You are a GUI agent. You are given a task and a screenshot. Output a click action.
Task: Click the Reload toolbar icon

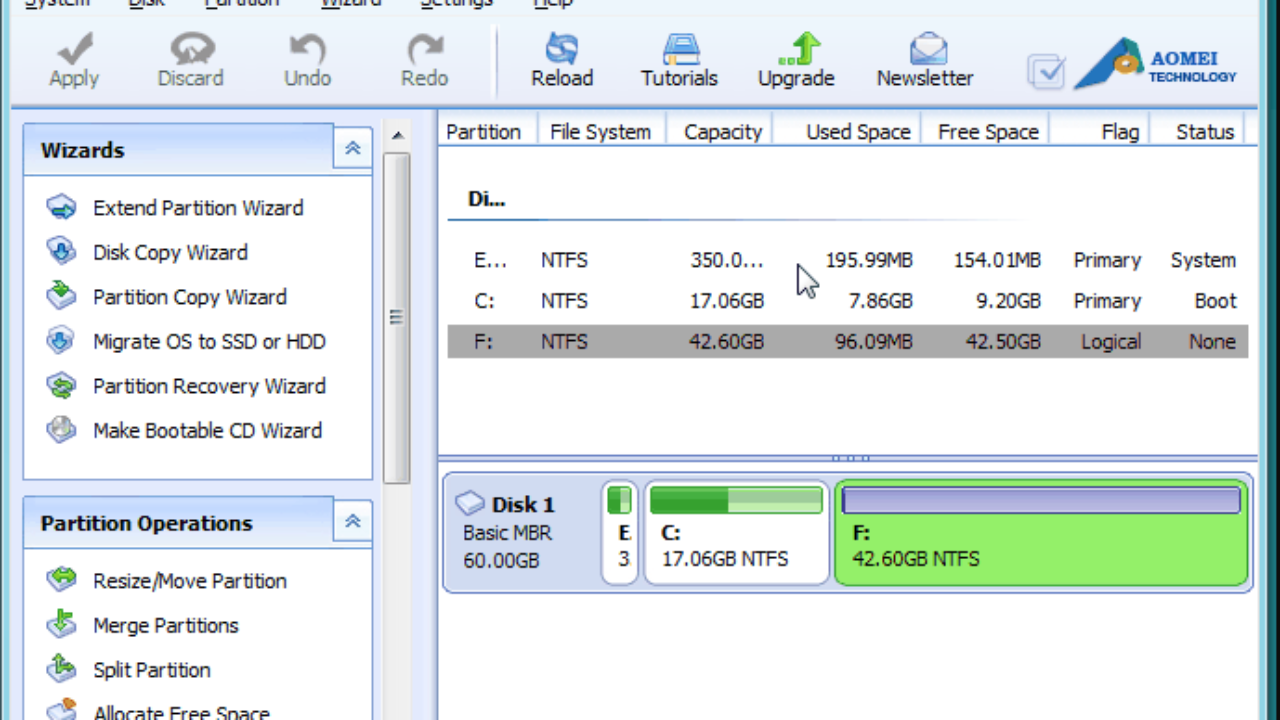[x=562, y=47]
